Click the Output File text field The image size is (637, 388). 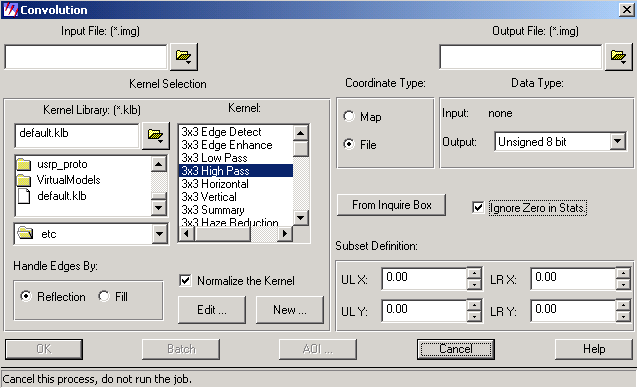[x=520, y=57]
